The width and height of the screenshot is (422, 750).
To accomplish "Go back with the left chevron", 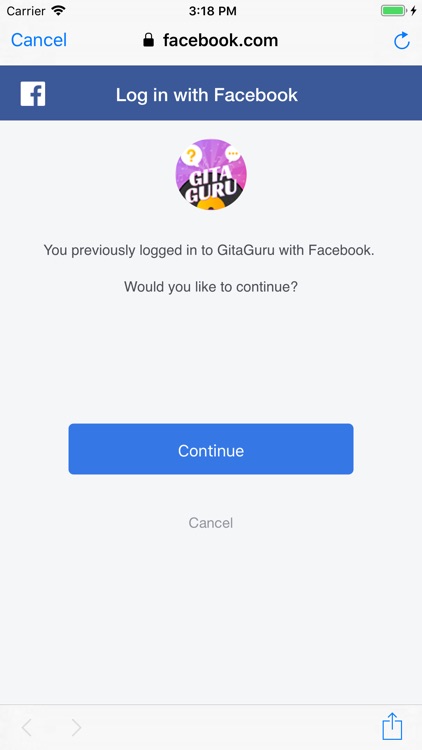I will 27,728.
